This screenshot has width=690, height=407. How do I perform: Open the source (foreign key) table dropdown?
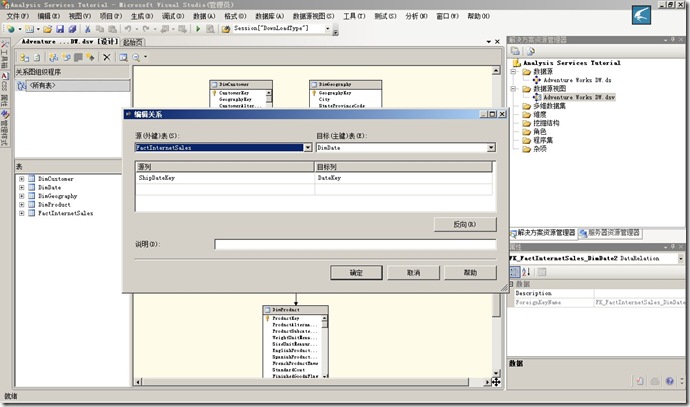click(308, 148)
